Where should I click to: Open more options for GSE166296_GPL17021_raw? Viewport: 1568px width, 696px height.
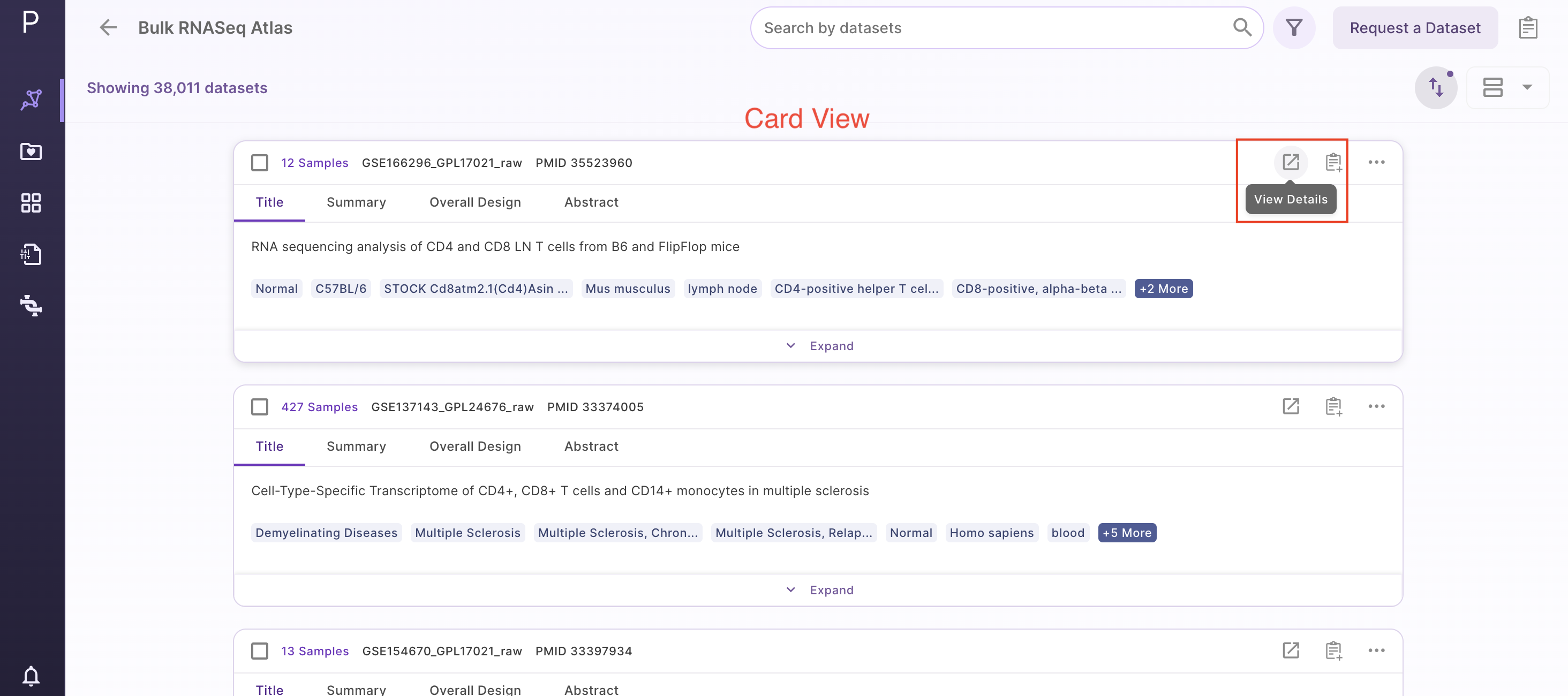1376,162
